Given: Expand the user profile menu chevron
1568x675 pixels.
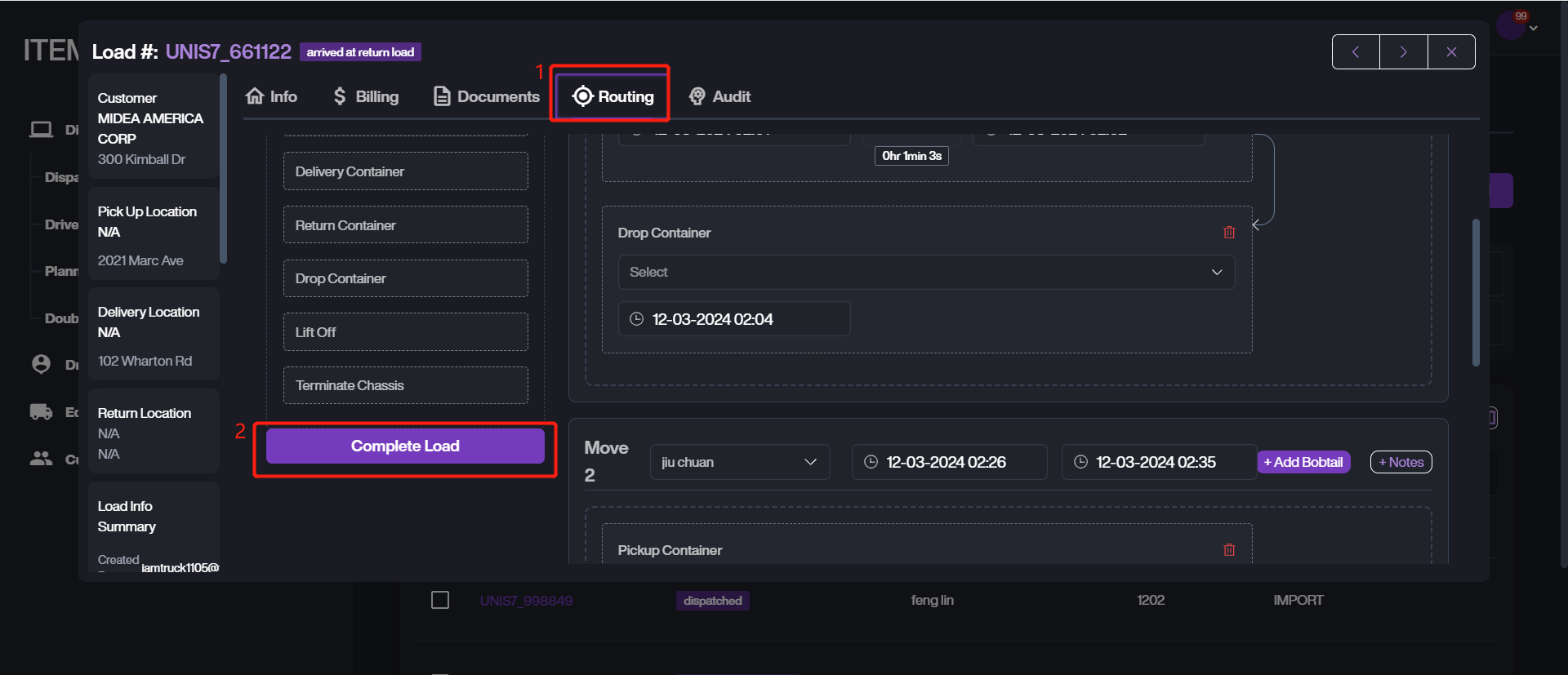Looking at the screenshot, I should point(1534,29).
